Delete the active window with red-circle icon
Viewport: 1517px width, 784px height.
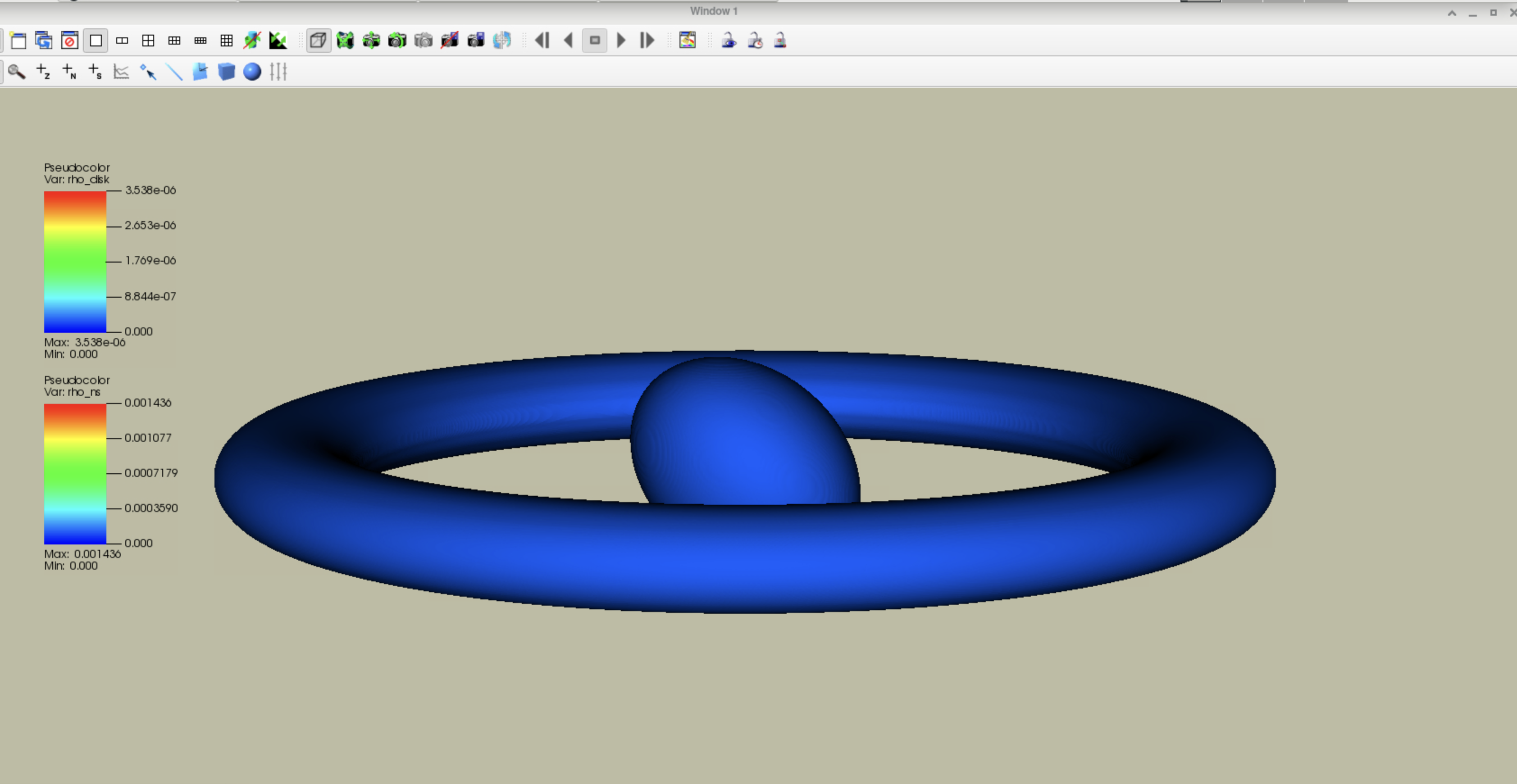pos(69,41)
